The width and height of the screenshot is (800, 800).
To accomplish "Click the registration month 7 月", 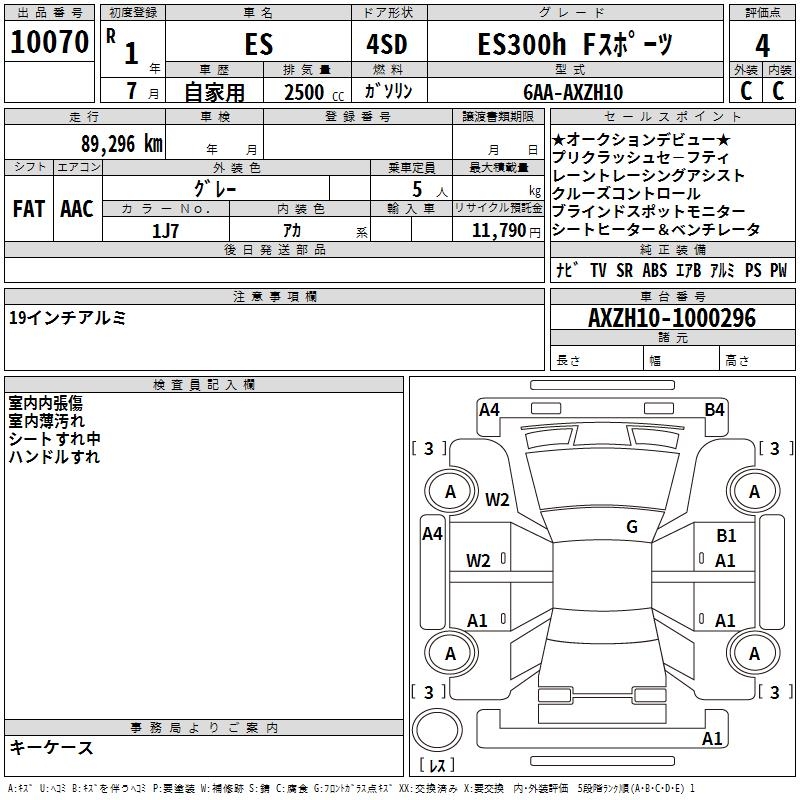I will pos(142,91).
